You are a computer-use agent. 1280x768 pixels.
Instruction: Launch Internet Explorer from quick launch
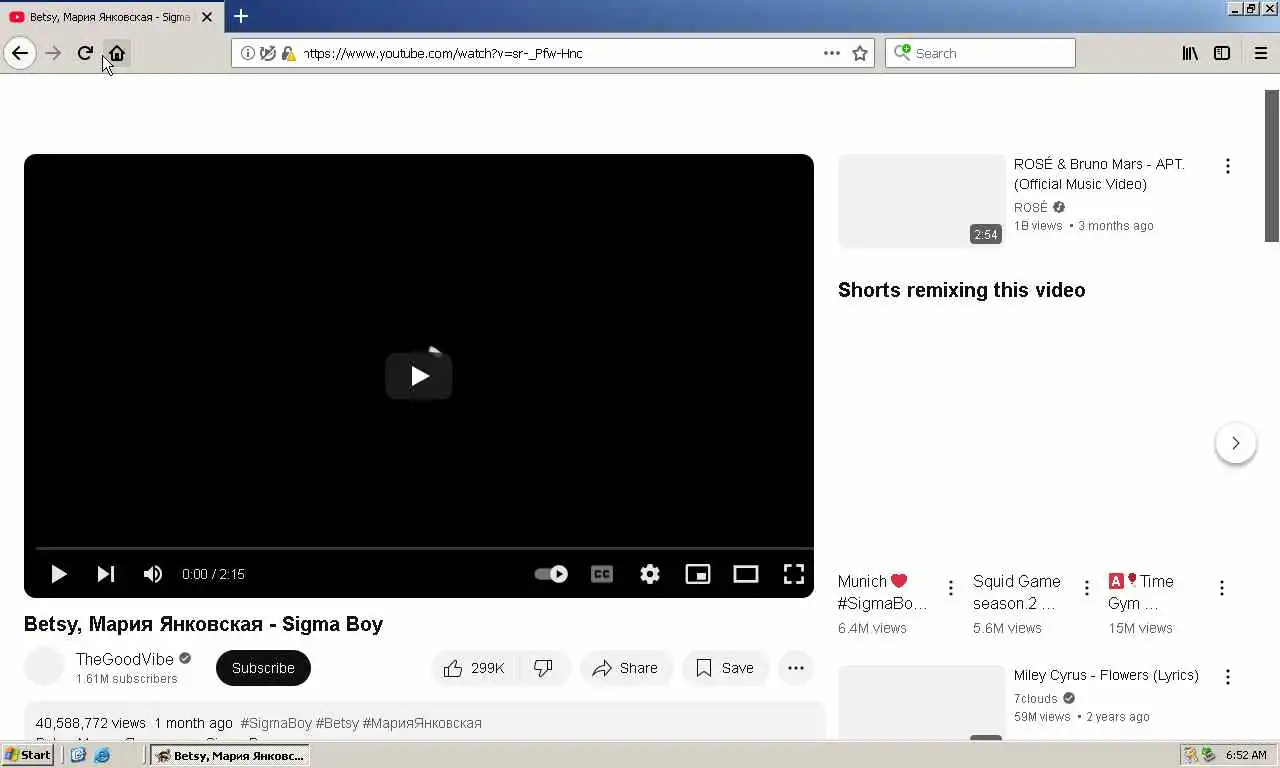coord(102,755)
